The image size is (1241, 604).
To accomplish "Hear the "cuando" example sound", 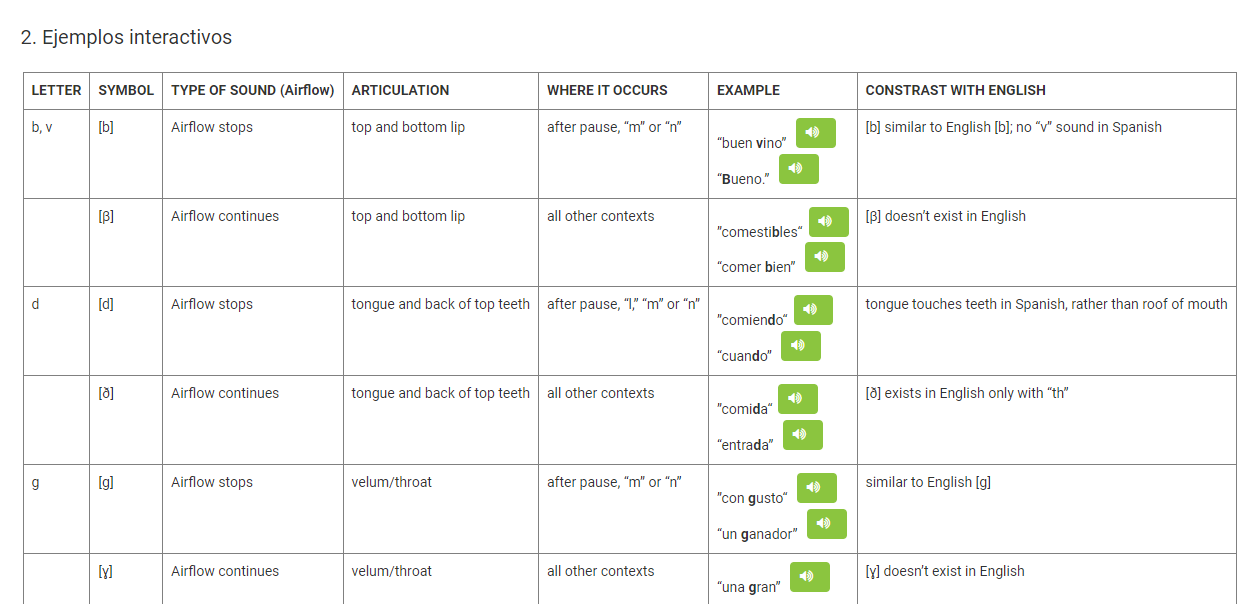I will [800, 346].
